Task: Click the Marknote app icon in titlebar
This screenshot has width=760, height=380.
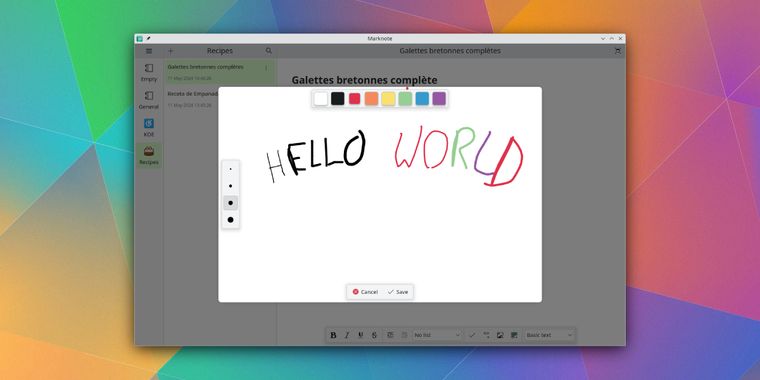Action: 140,38
